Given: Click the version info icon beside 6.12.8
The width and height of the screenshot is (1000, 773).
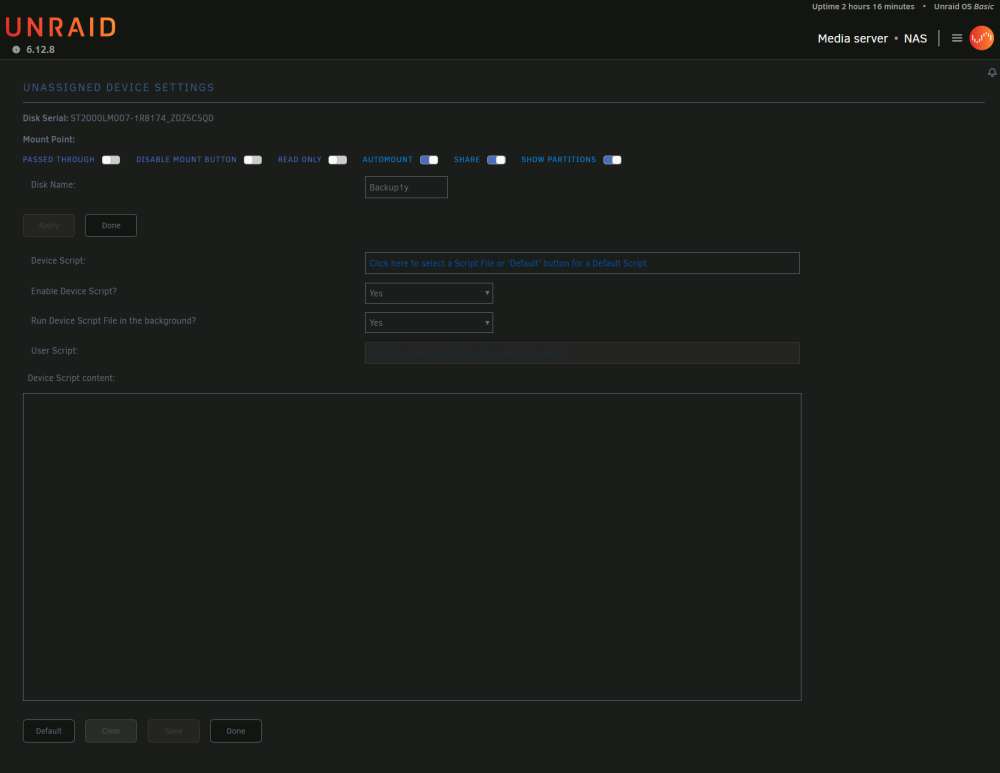Looking at the screenshot, I should [16, 50].
